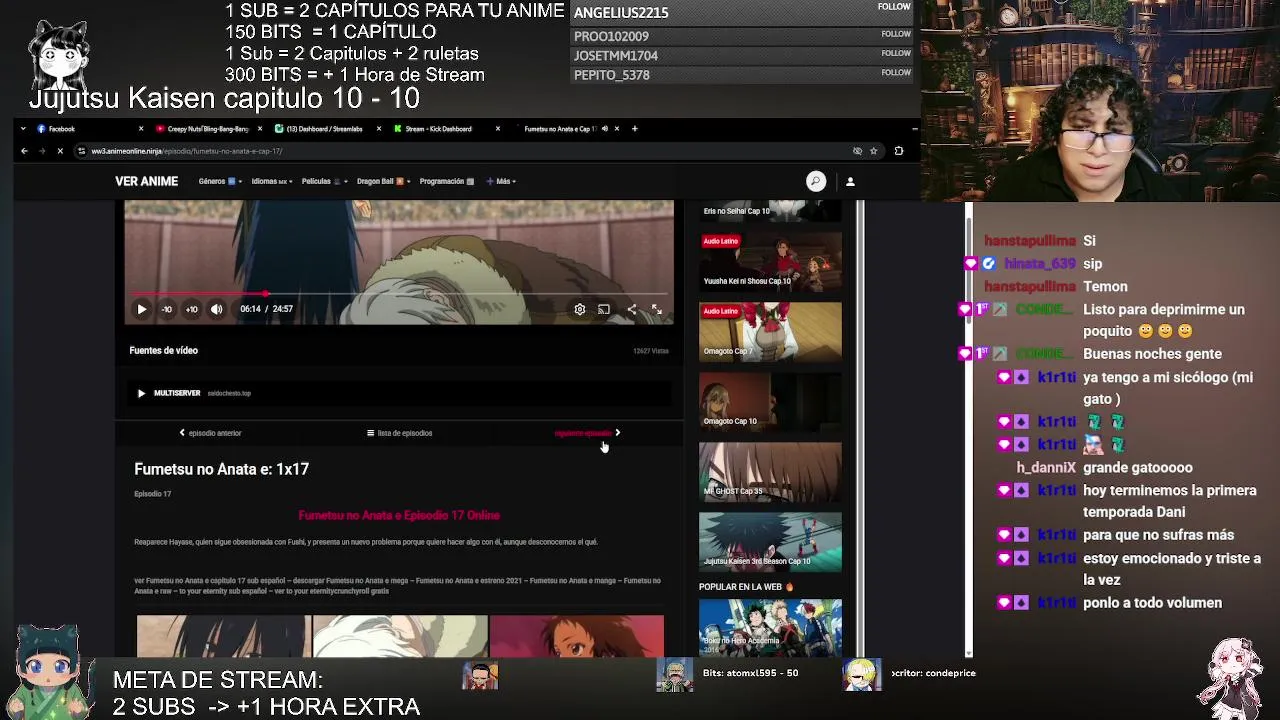
Task: Open Omagoto Cap 7 thumbnail
Action: [770, 331]
